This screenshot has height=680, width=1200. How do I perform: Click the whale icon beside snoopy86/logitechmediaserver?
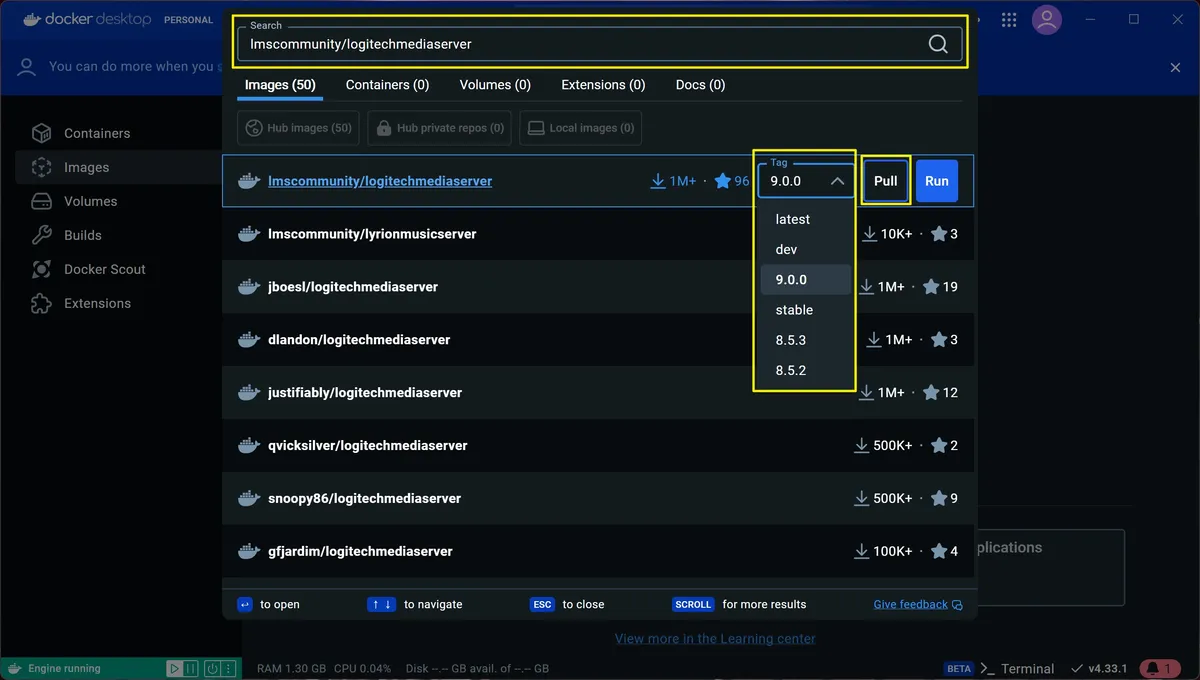pyautogui.click(x=249, y=499)
